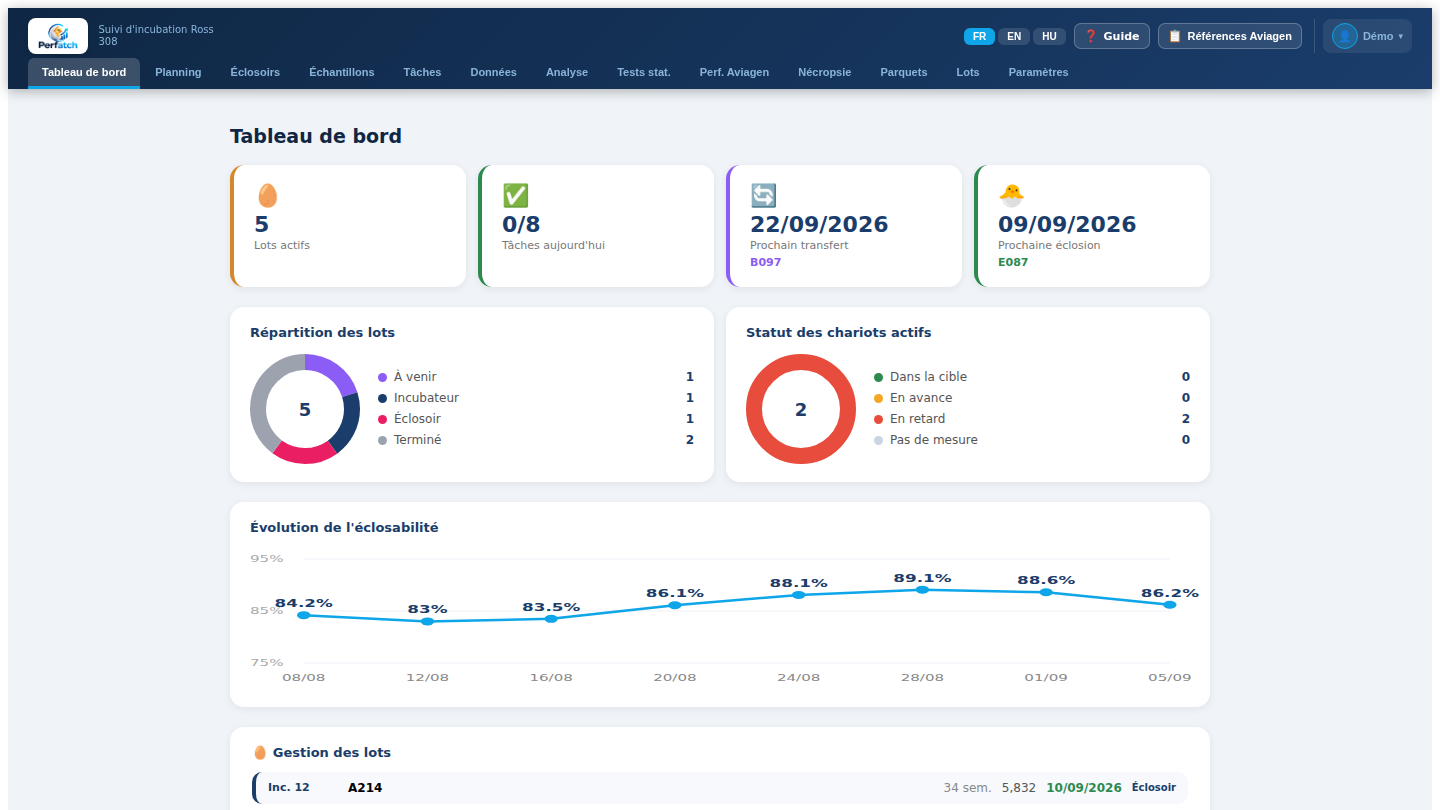Click the 10/09/2026 date in lot A214 row
Image resolution: width=1440 pixels, height=810 pixels.
1084,788
